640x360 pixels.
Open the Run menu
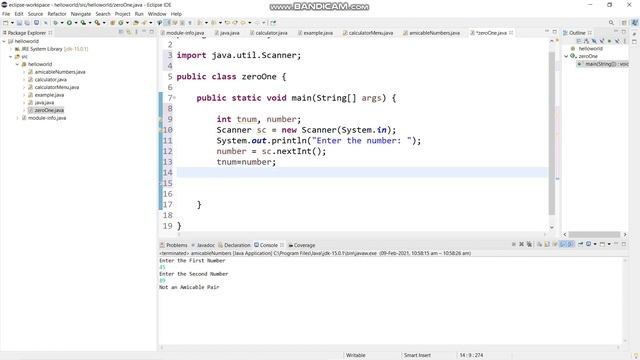tap(139, 14)
